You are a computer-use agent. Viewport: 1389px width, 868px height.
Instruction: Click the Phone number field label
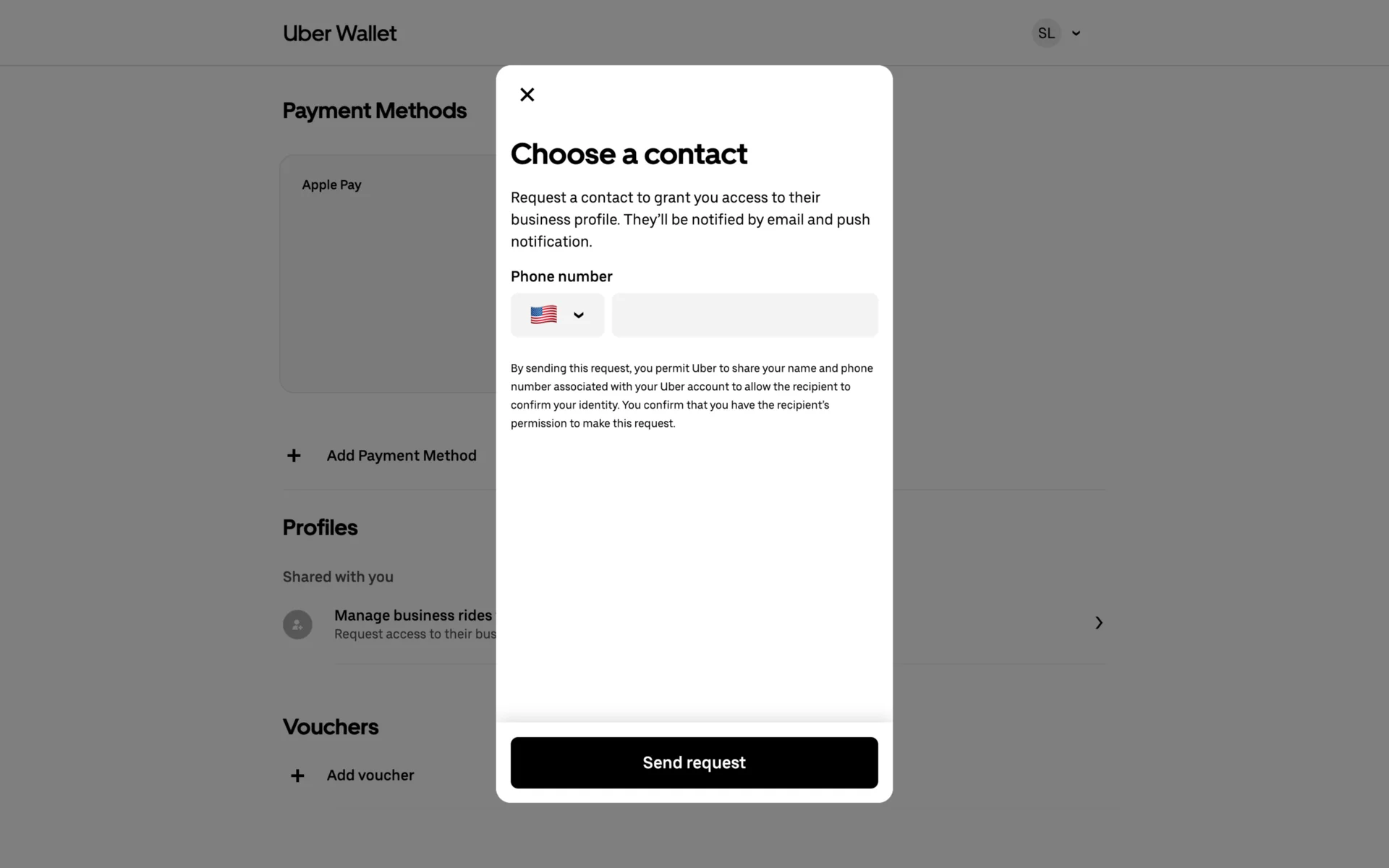pos(561,276)
